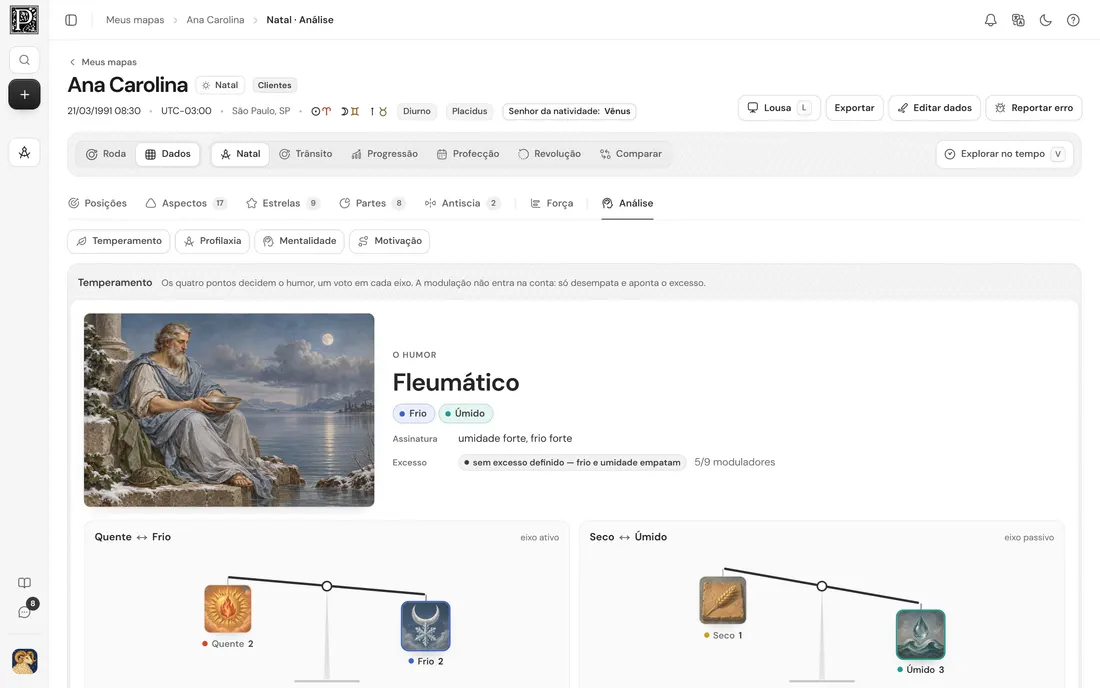
Task: Open the Partes tab
Action: pyautogui.click(x=372, y=203)
